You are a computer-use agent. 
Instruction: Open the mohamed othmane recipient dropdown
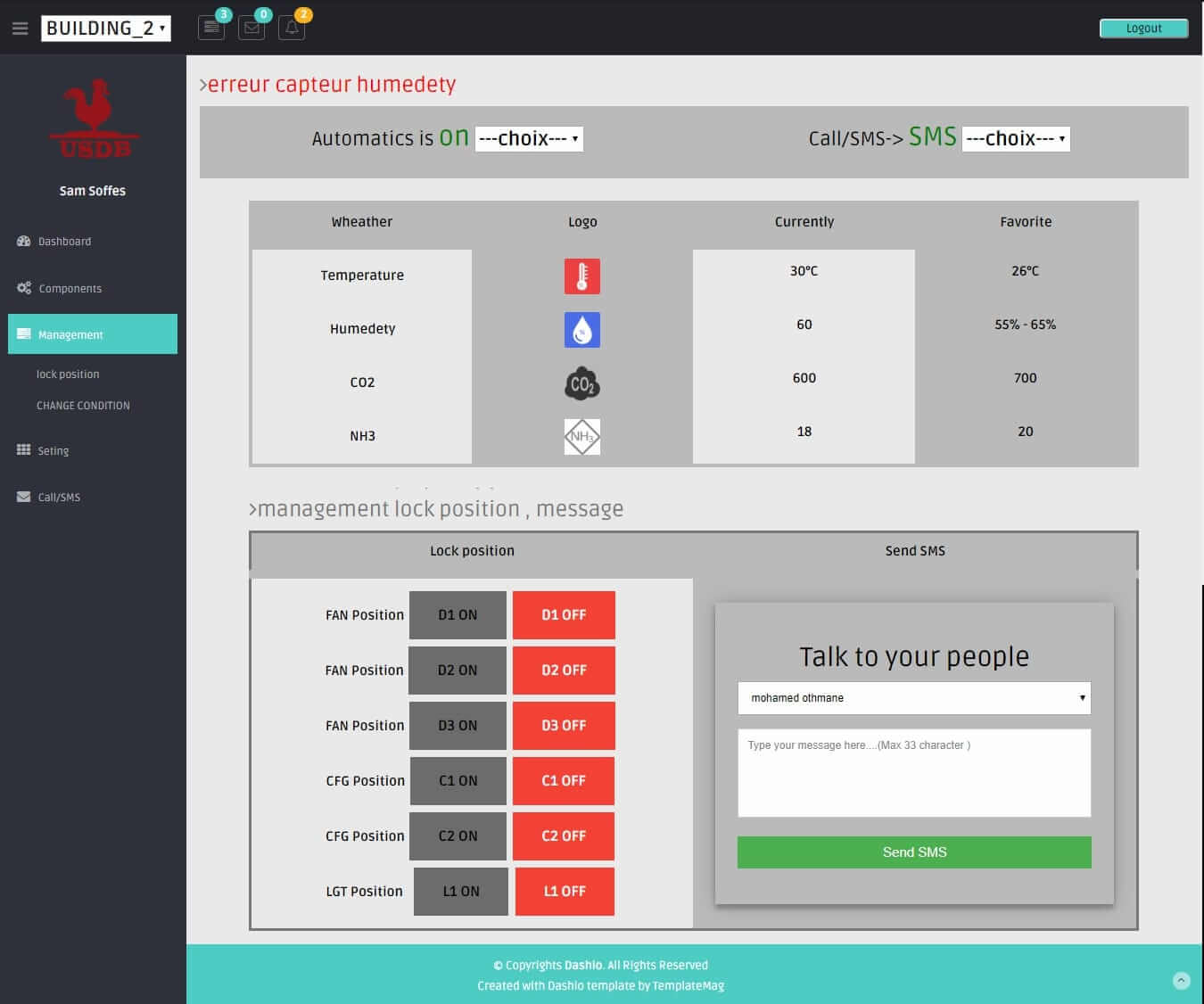point(914,698)
